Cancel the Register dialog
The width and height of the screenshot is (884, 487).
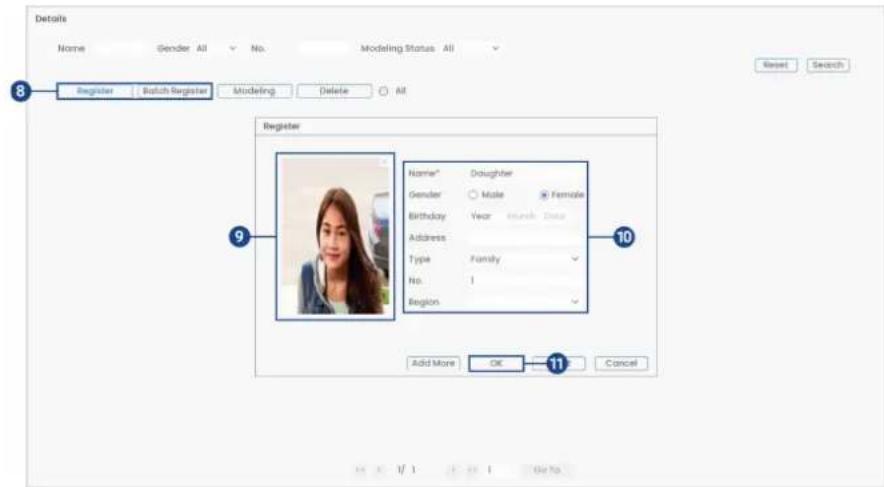click(621, 363)
